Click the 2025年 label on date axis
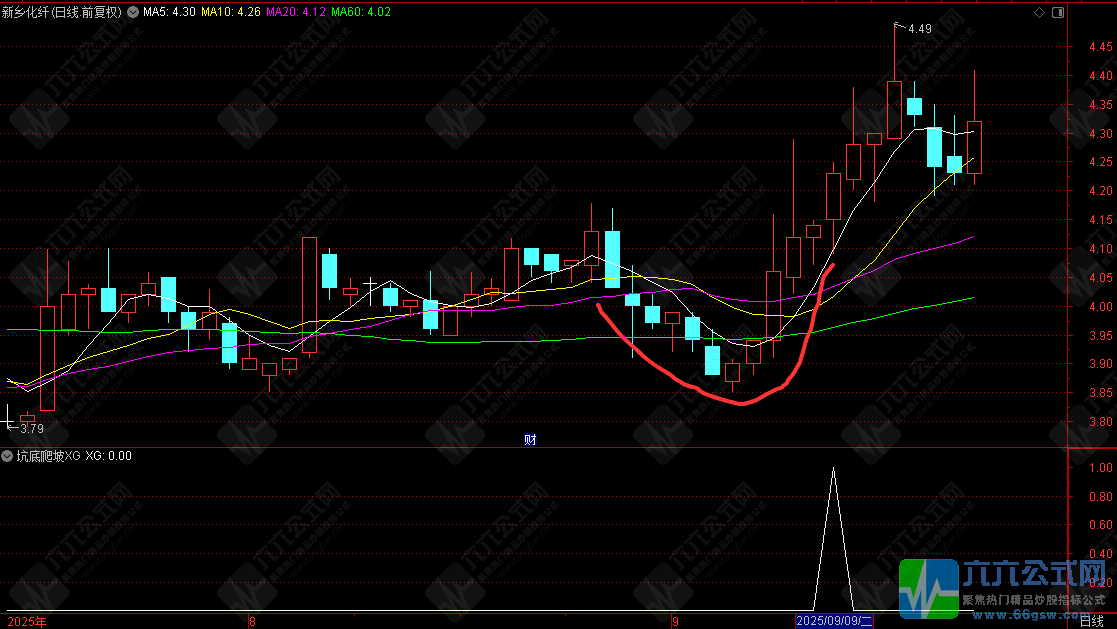The width and height of the screenshot is (1117, 629). [27, 622]
